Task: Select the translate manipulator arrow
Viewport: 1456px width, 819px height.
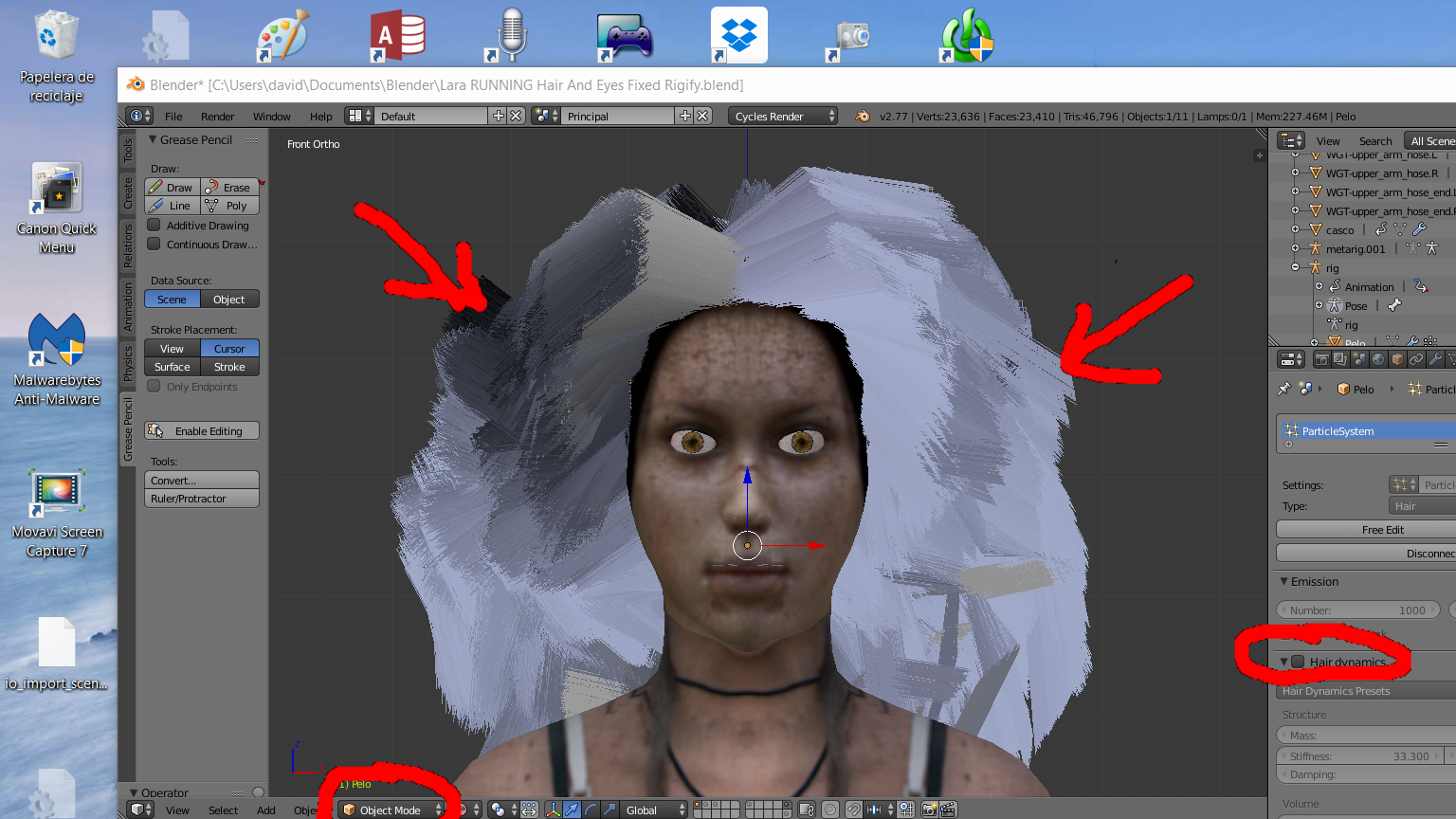Action: (x=572, y=810)
